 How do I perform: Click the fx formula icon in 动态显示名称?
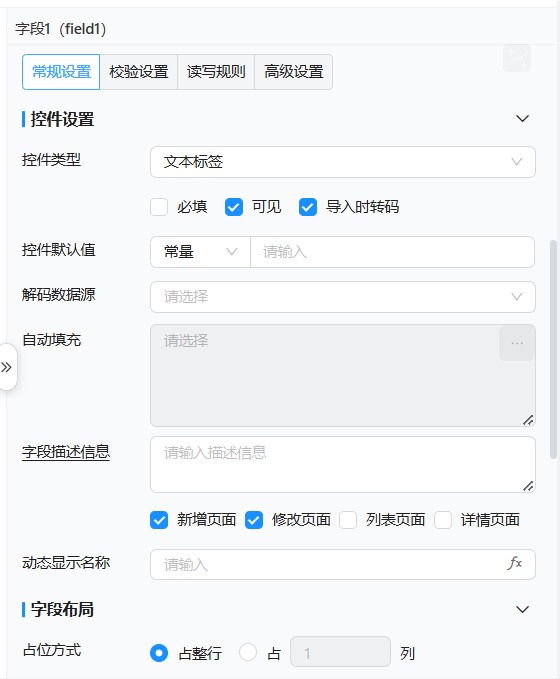tap(515, 563)
